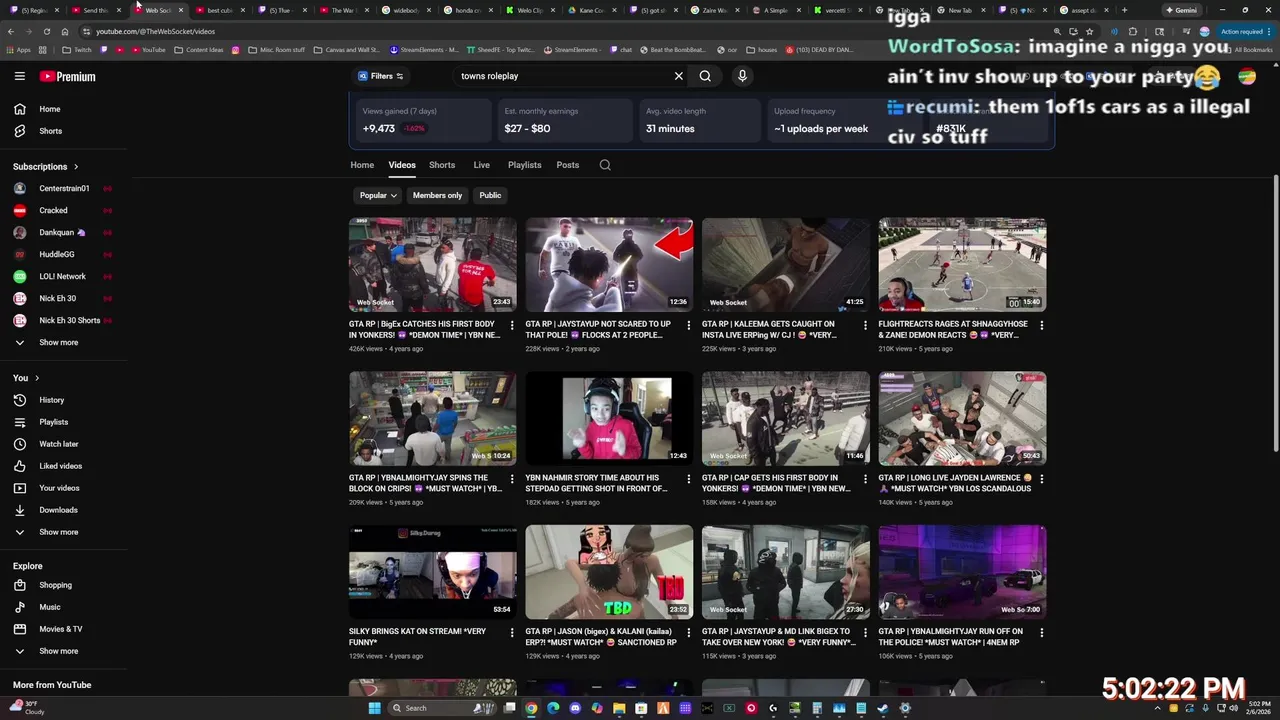Switch to the channel Home tab
The width and height of the screenshot is (1280, 720).
(362, 165)
